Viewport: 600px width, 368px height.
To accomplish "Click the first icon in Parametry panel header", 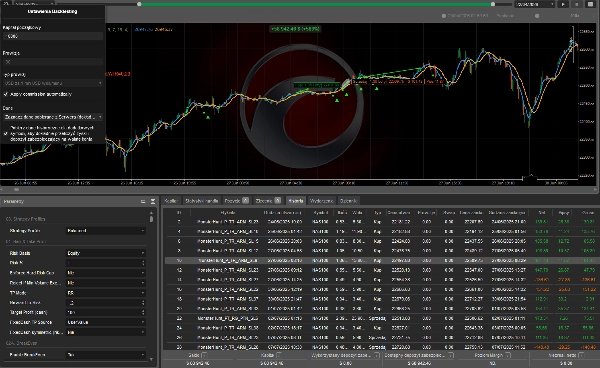I will coord(143,201).
